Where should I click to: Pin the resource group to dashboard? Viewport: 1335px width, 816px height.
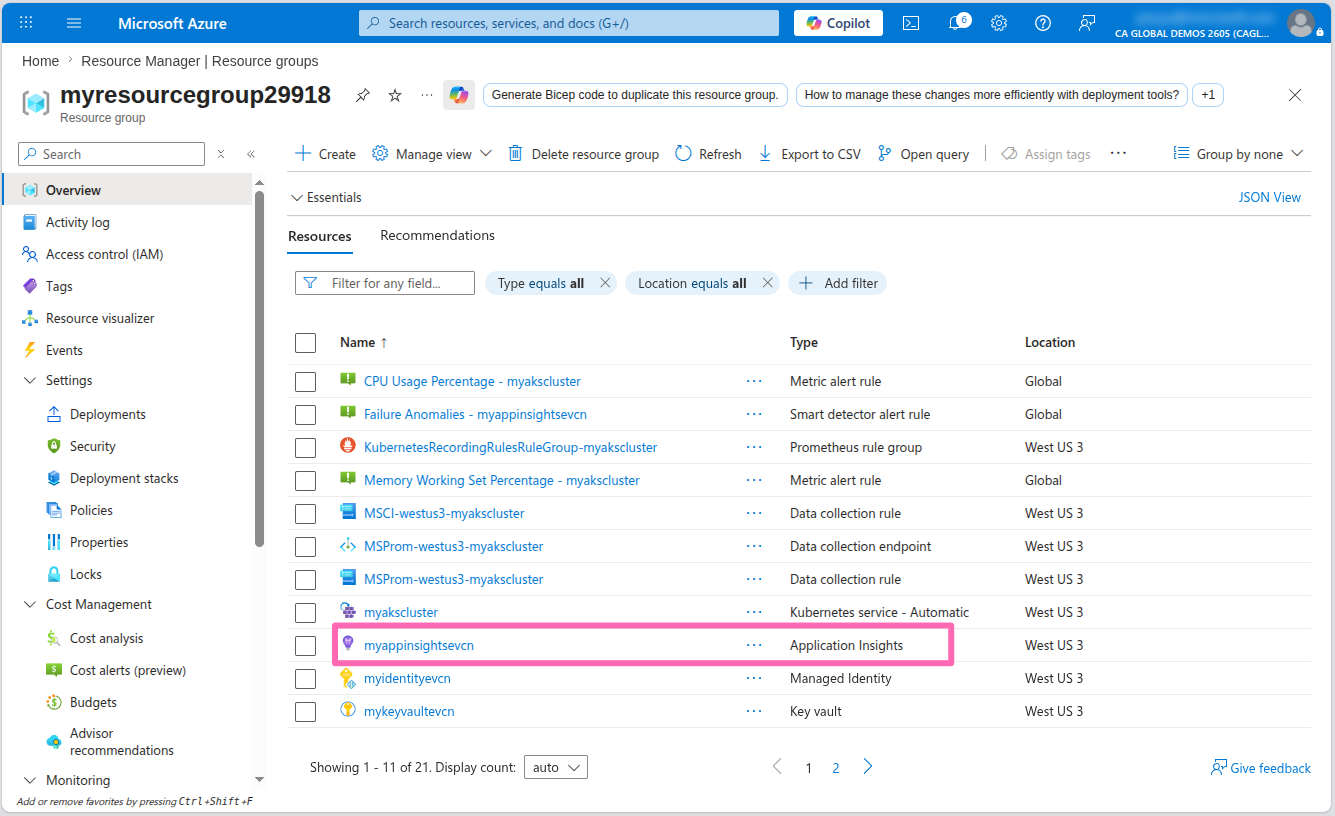pos(363,95)
